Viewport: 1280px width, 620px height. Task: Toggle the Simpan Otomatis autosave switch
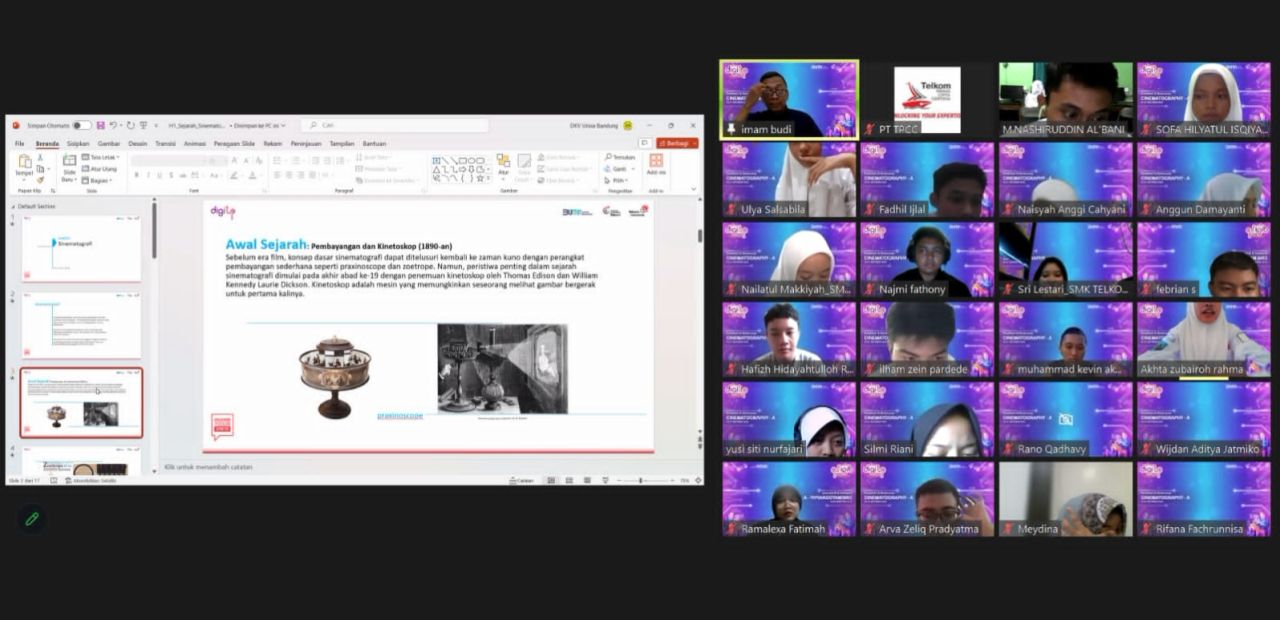coord(81,125)
